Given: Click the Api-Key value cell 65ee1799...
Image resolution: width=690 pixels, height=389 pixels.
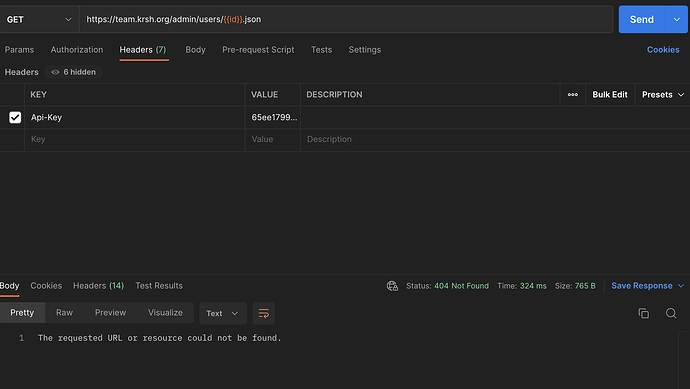Looking at the screenshot, I should pos(273,117).
